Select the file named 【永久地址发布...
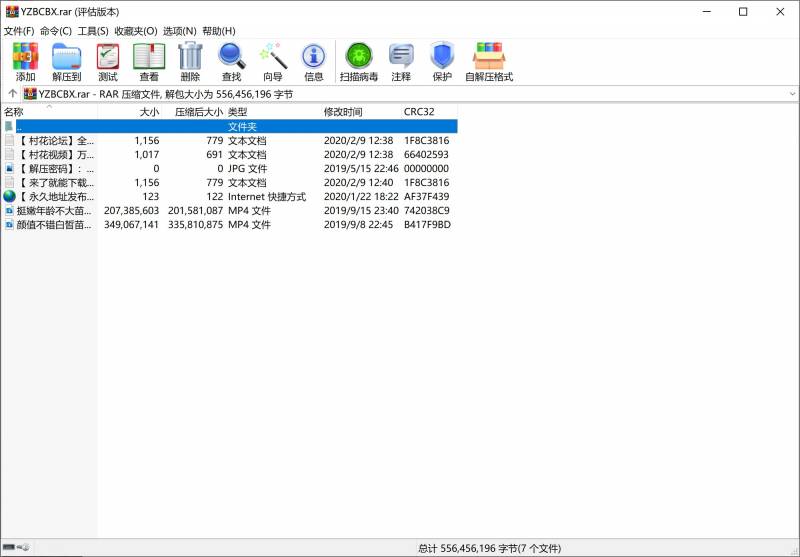The image size is (800, 557). click(56, 196)
